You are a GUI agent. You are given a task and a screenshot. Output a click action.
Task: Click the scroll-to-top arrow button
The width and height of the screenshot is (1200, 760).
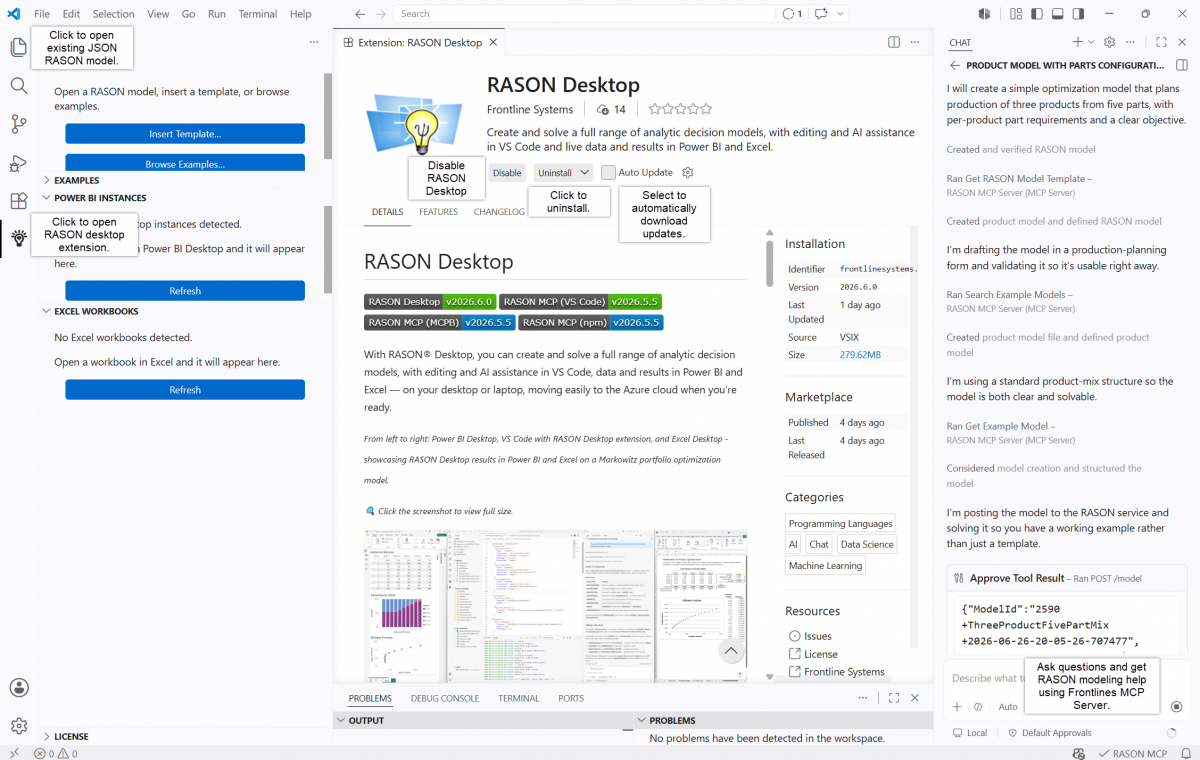coord(731,651)
